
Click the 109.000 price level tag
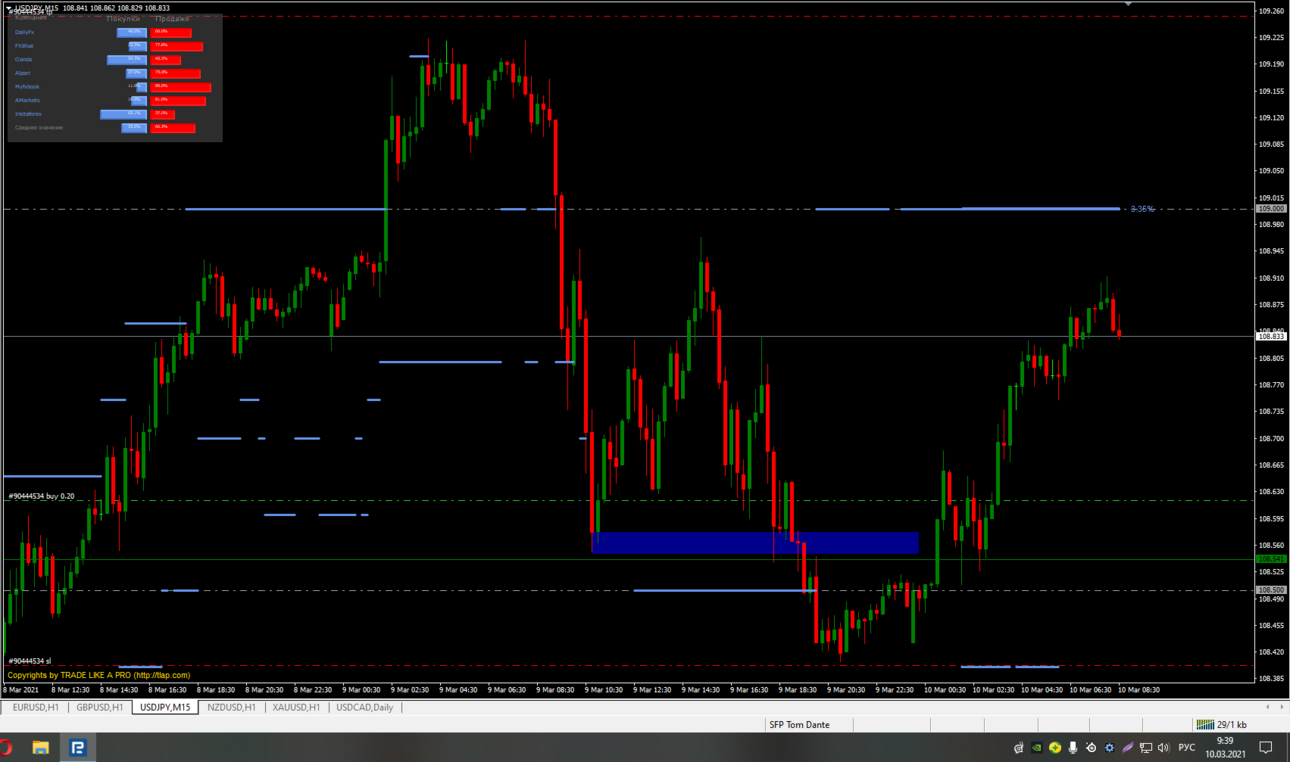1271,209
